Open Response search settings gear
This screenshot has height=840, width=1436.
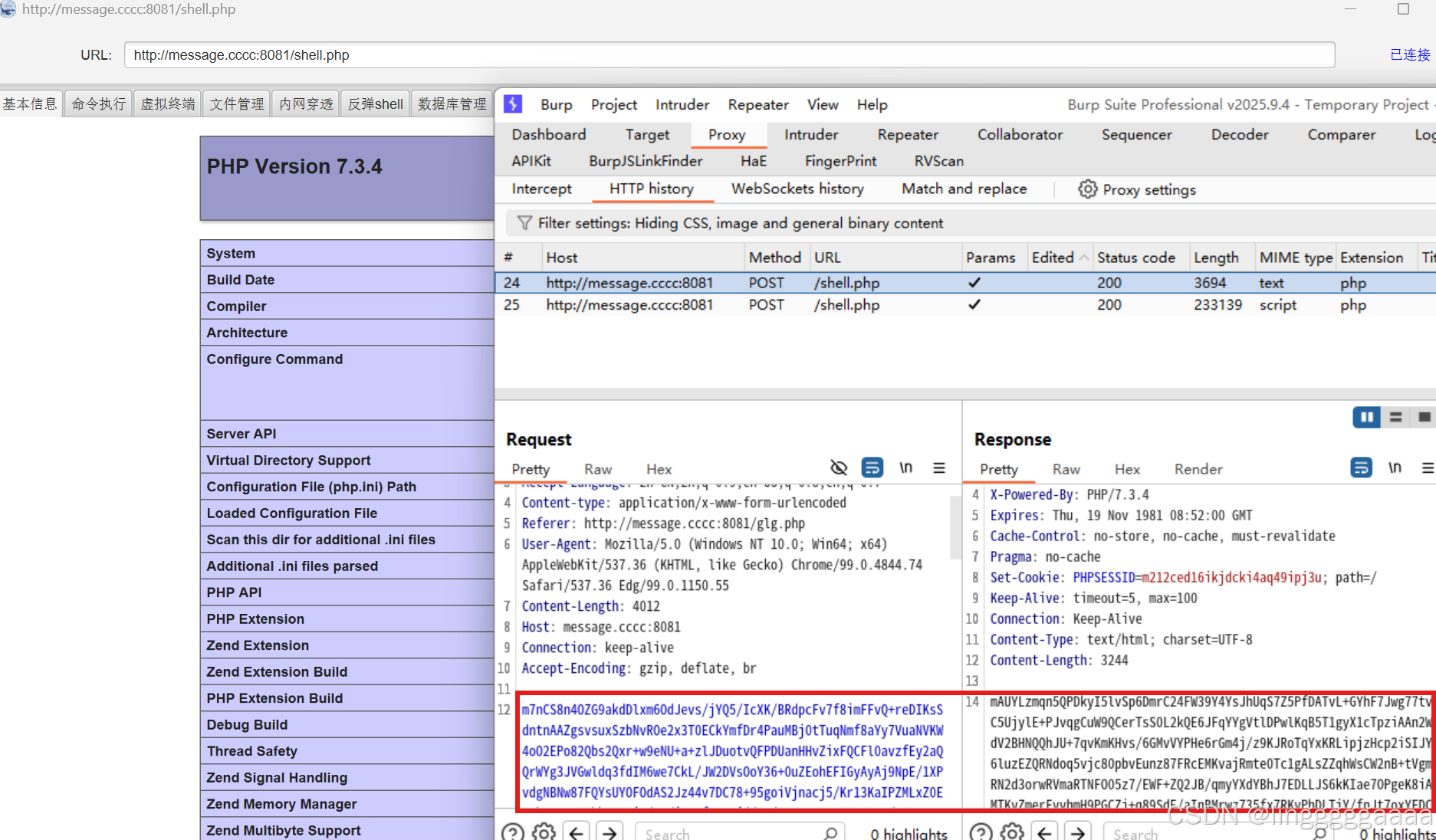point(1012,832)
